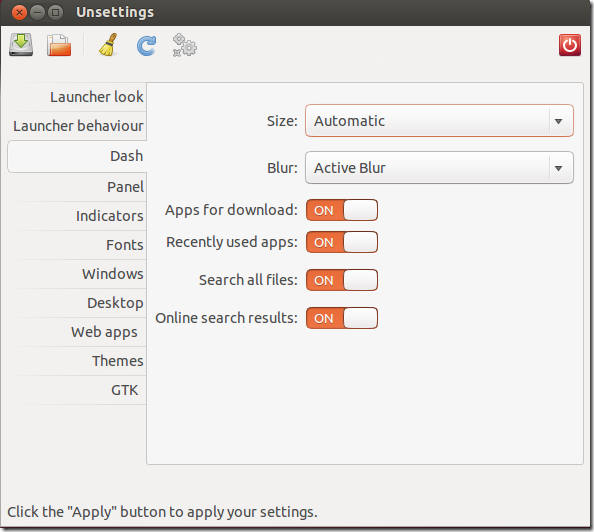594x532 pixels.
Task: Click the grey gears Apply icon
Action: click(x=184, y=45)
